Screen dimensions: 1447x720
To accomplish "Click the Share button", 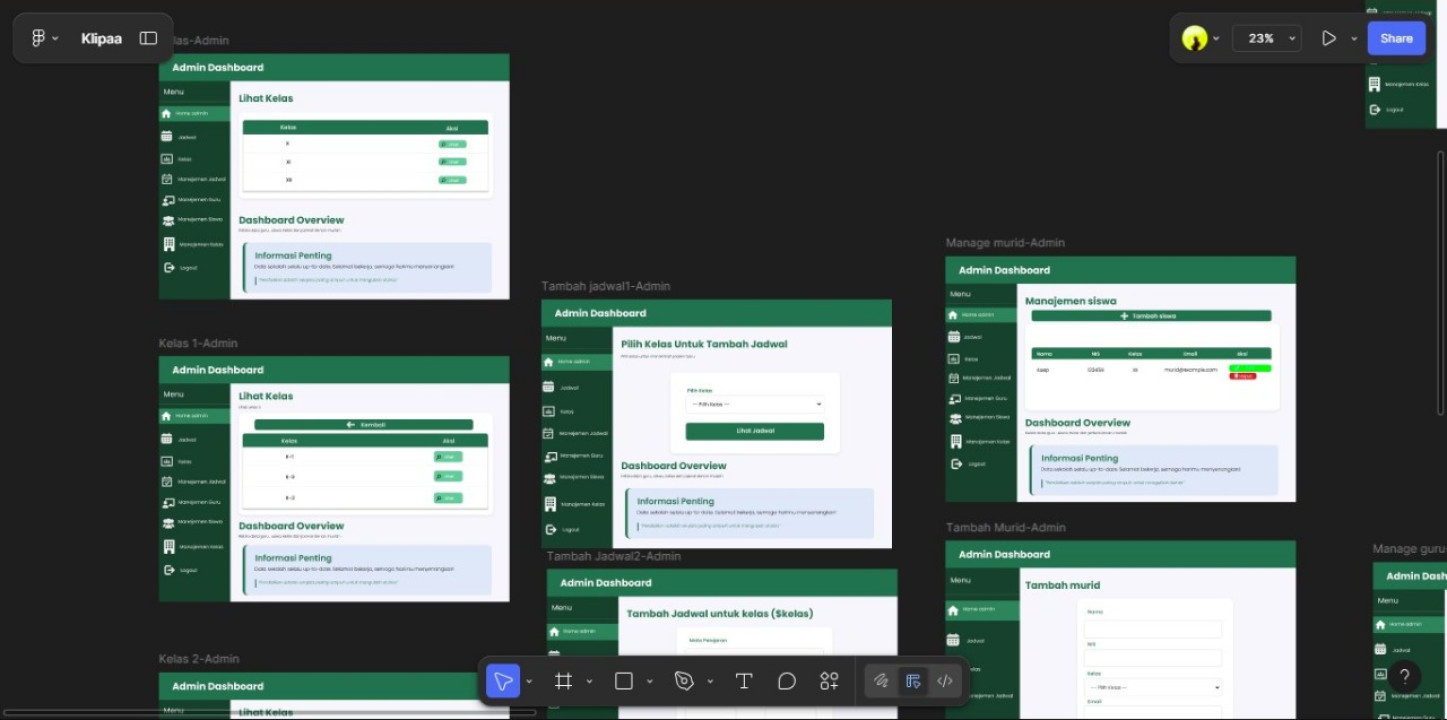I will click(x=1396, y=38).
